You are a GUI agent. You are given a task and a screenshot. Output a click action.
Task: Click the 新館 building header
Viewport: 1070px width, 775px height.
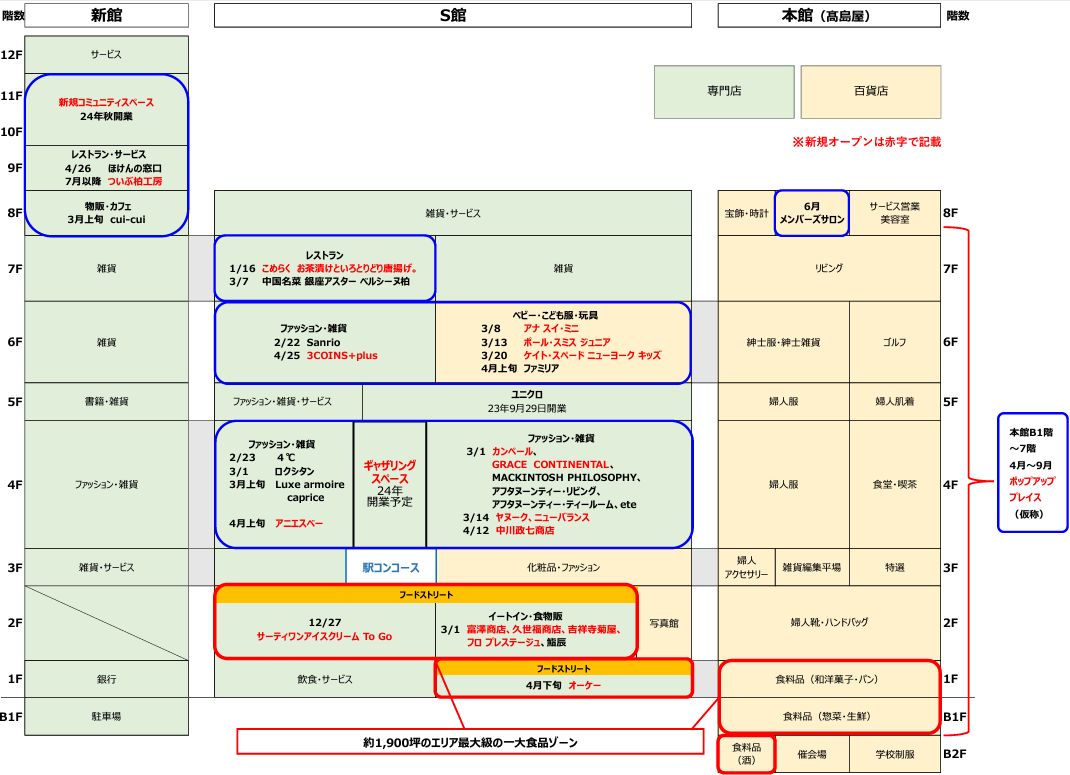click(x=106, y=15)
